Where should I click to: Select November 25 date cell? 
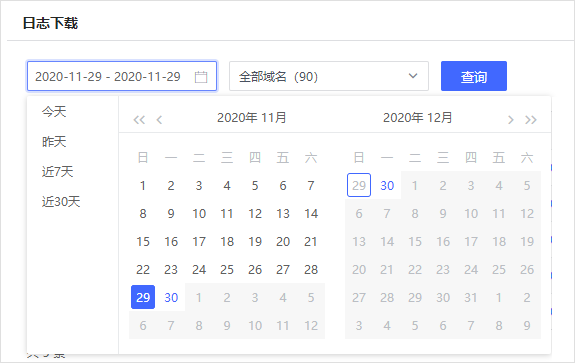pyautogui.click(x=227, y=270)
